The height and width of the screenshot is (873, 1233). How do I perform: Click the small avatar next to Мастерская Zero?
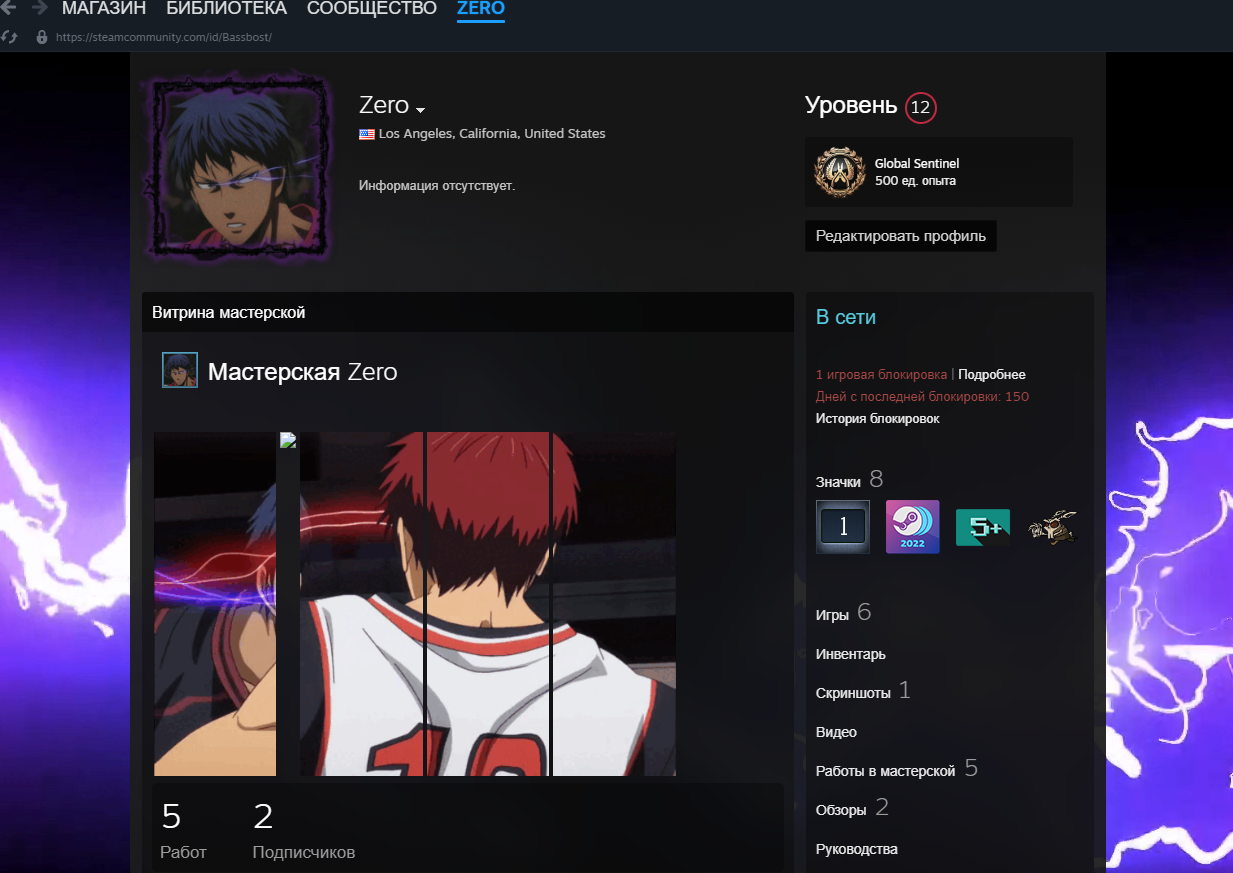click(180, 370)
